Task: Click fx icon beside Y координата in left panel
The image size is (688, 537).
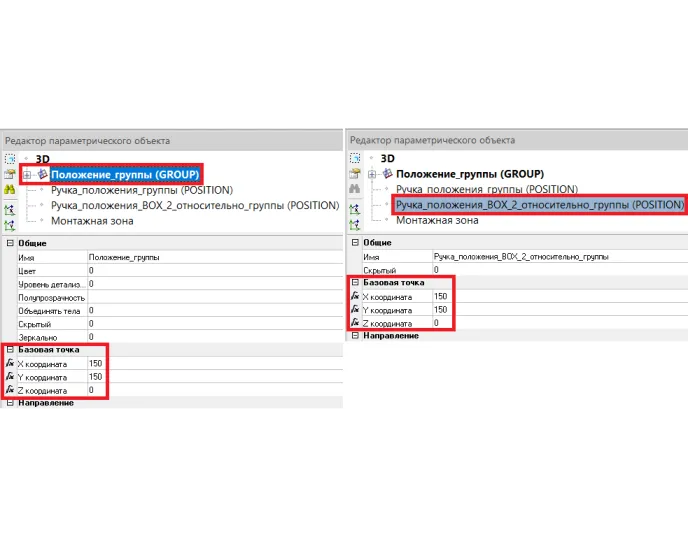Action: (x=10, y=376)
